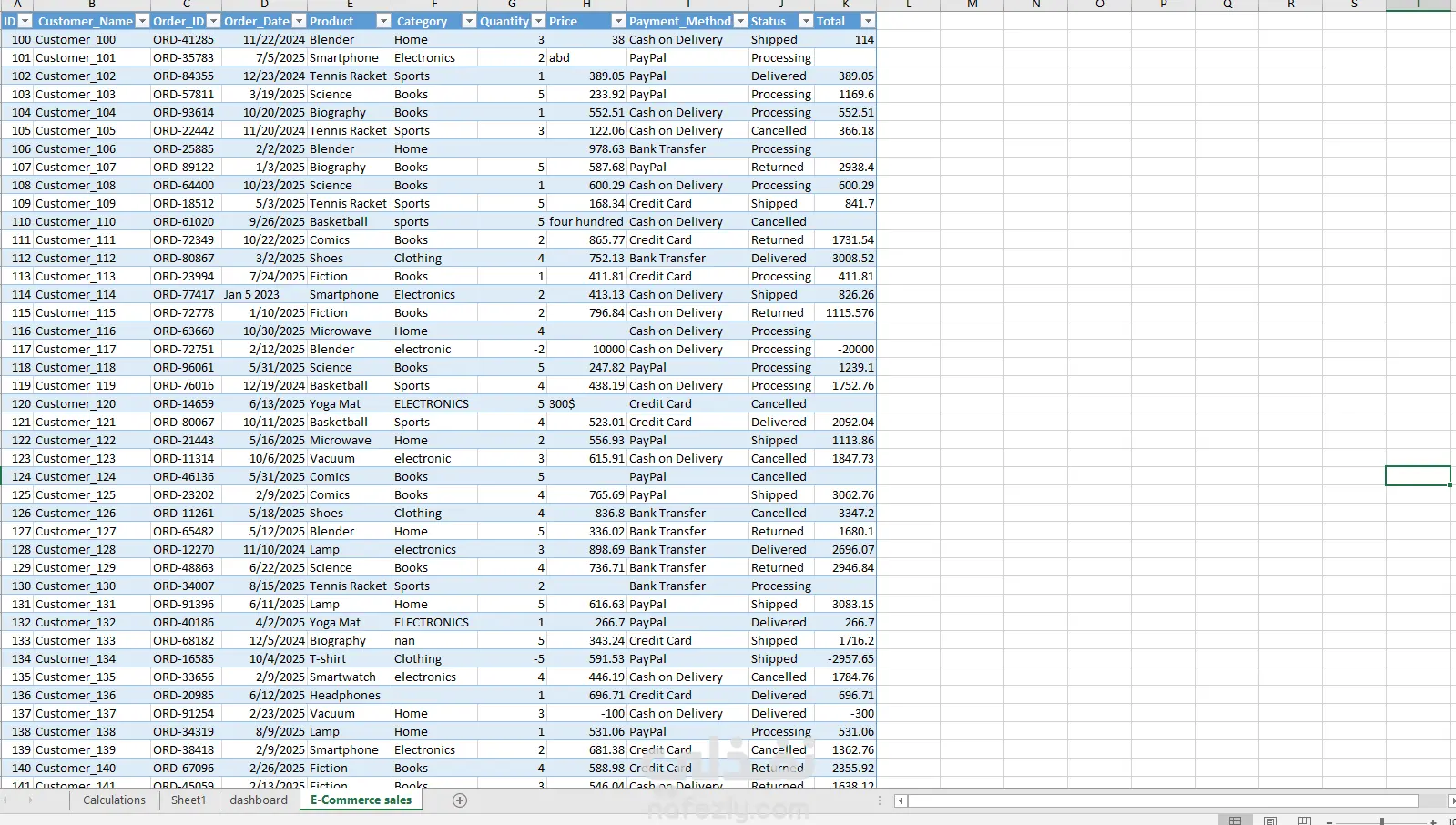Switch to the Calculations sheet tab

pyautogui.click(x=114, y=800)
